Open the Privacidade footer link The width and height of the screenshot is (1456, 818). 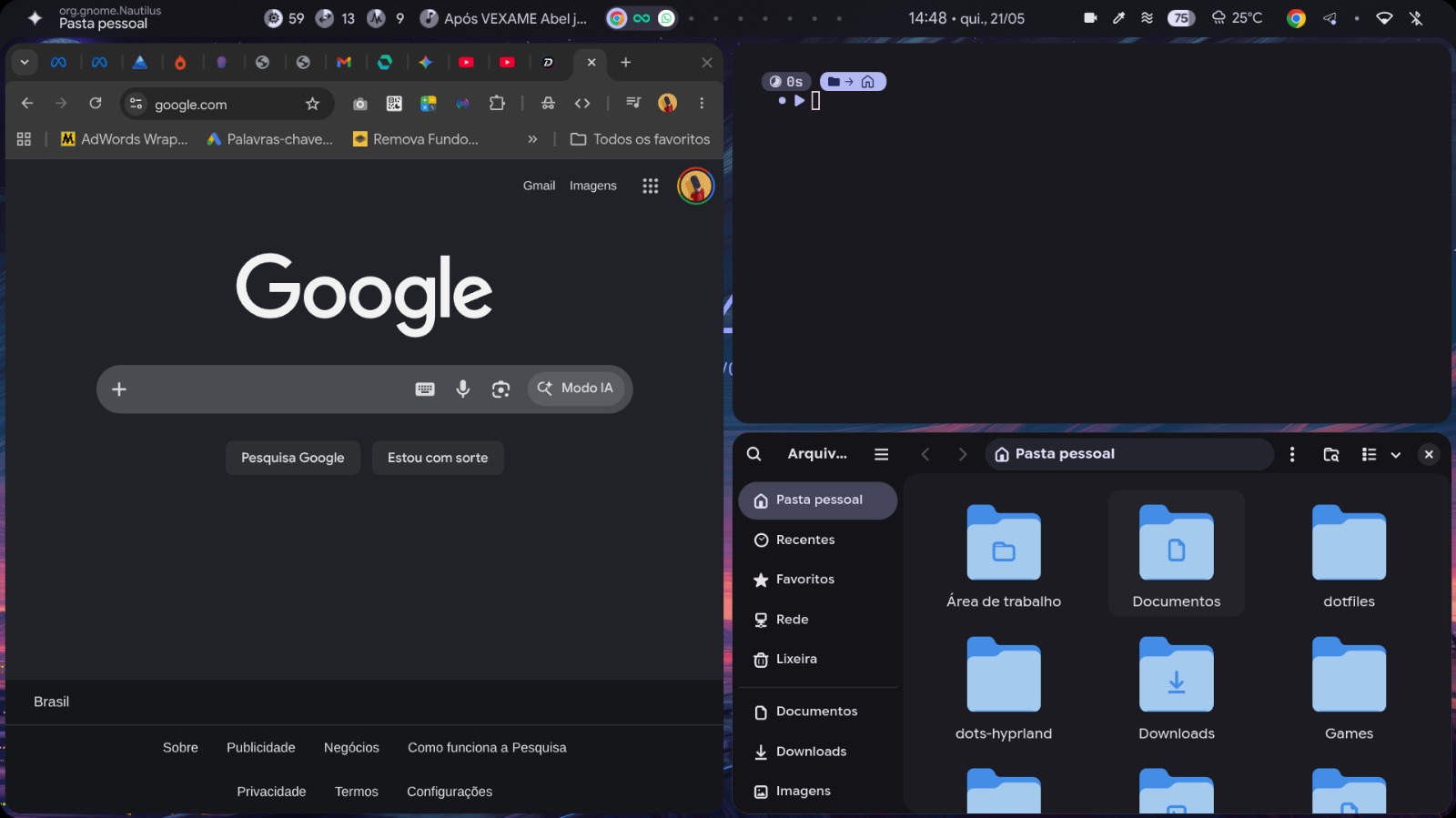click(271, 792)
